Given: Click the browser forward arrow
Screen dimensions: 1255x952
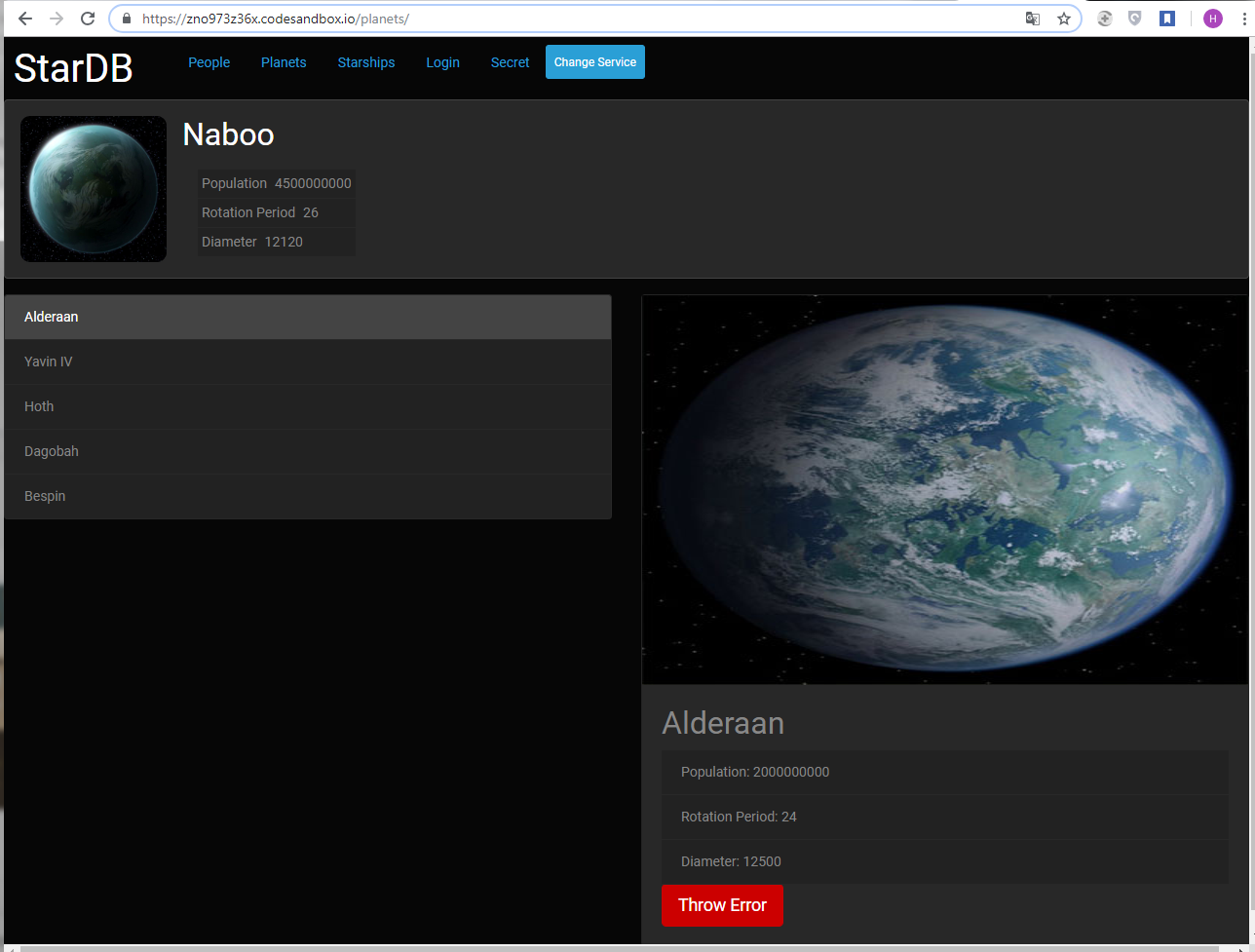Looking at the screenshot, I should pos(57,19).
